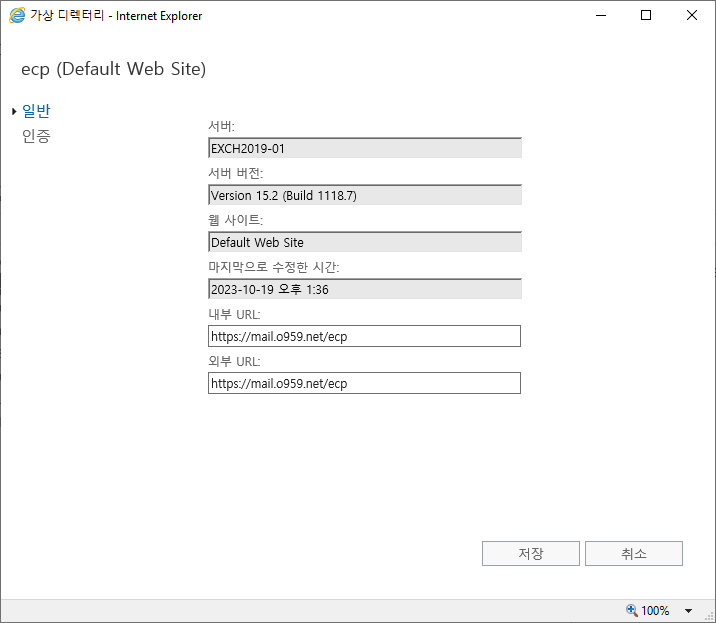The width and height of the screenshot is (716, 623).
Task: Click the 서버: label
Action: [x=221, y=126]
